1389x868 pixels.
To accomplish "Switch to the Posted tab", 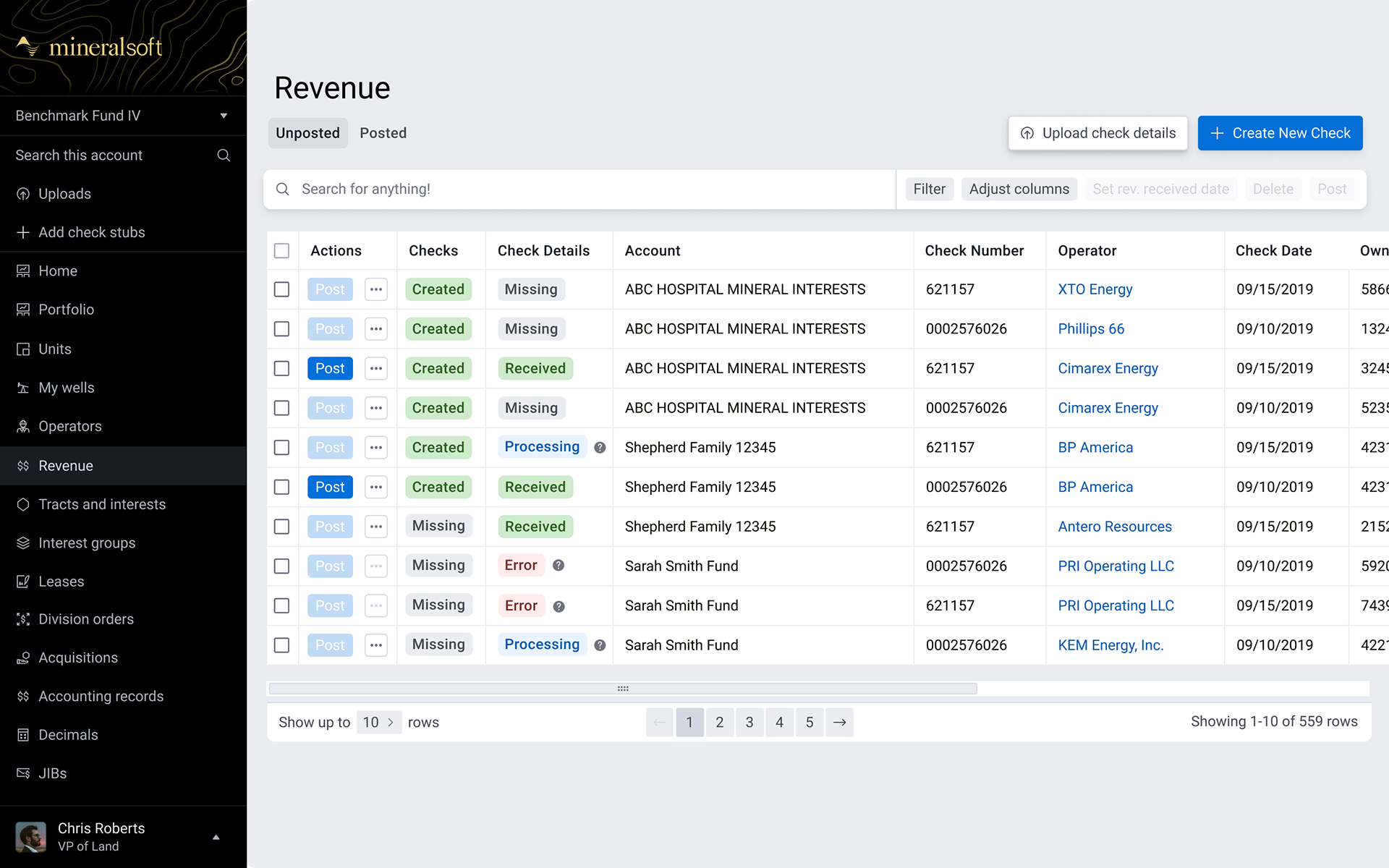I will 383,133.
